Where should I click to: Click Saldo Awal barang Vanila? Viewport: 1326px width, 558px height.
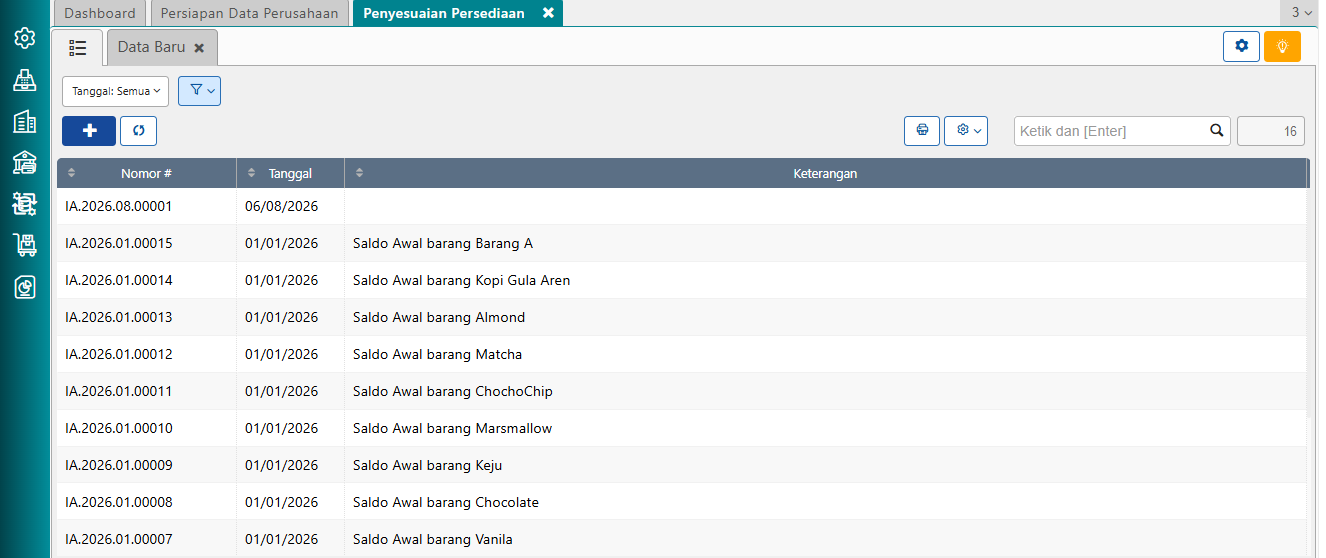click(x=433, y=539)
